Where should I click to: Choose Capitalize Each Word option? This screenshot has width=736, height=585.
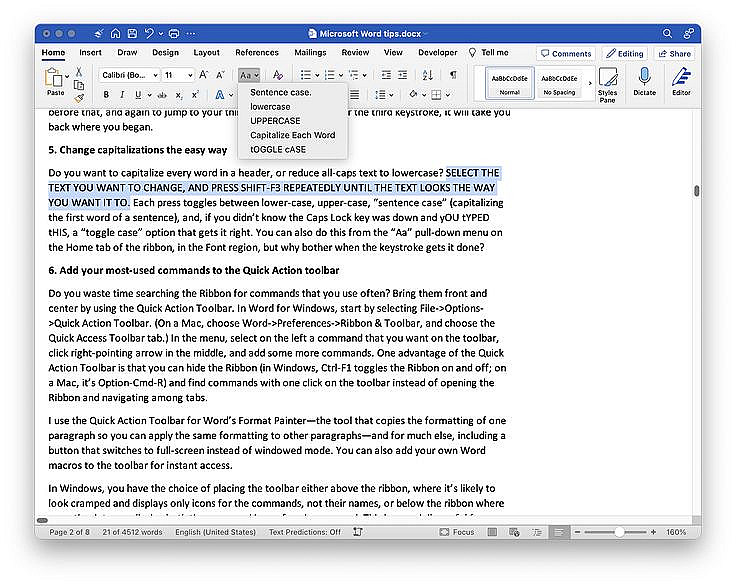(292, 135)
